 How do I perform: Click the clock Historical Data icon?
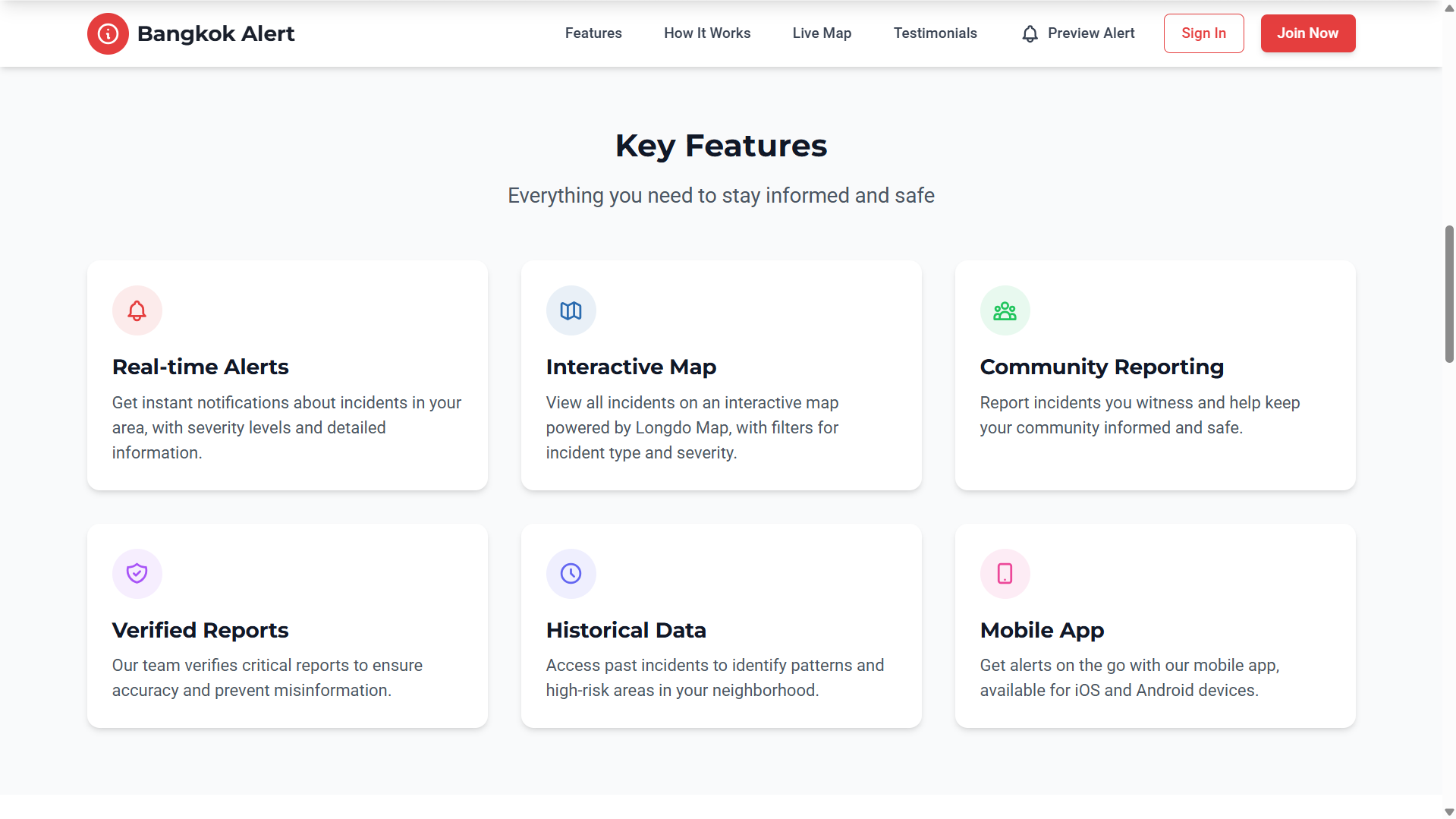571,573
